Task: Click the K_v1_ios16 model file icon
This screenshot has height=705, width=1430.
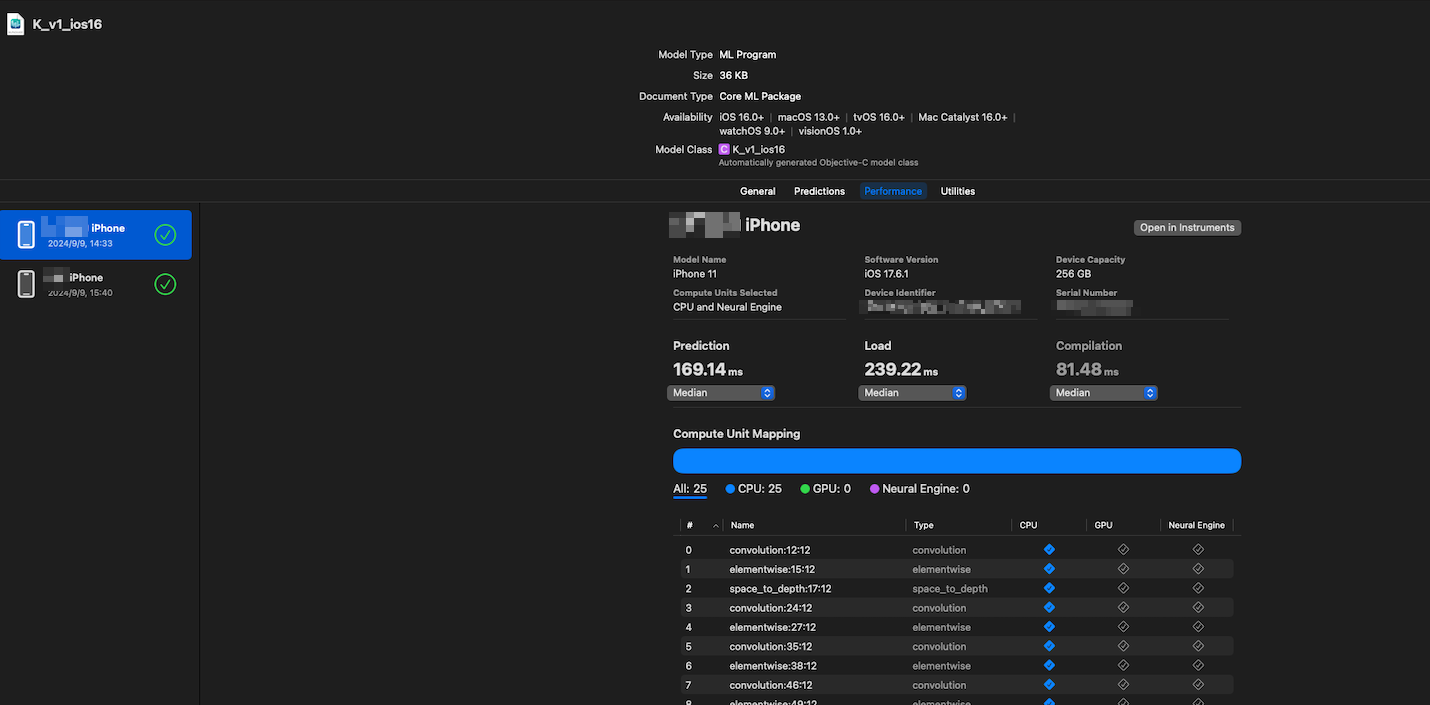Action: point(16,24)
